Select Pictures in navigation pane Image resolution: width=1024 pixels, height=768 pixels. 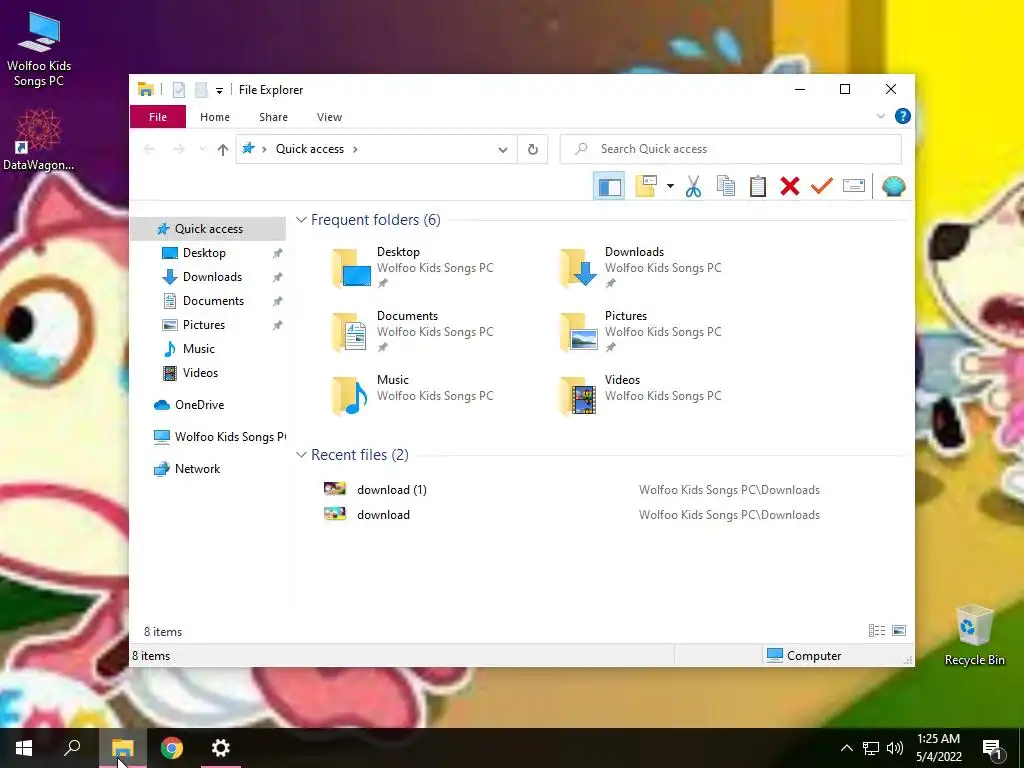tap(204, 325)
